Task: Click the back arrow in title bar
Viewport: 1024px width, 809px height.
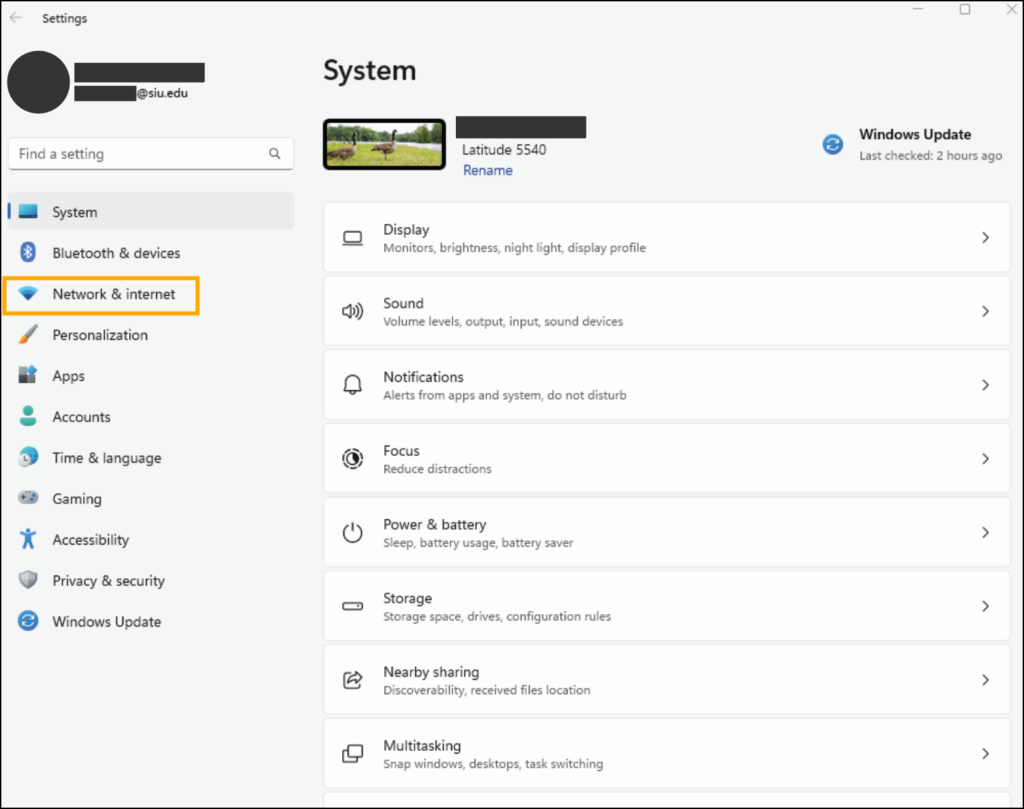Action: [x=18, y=17]
